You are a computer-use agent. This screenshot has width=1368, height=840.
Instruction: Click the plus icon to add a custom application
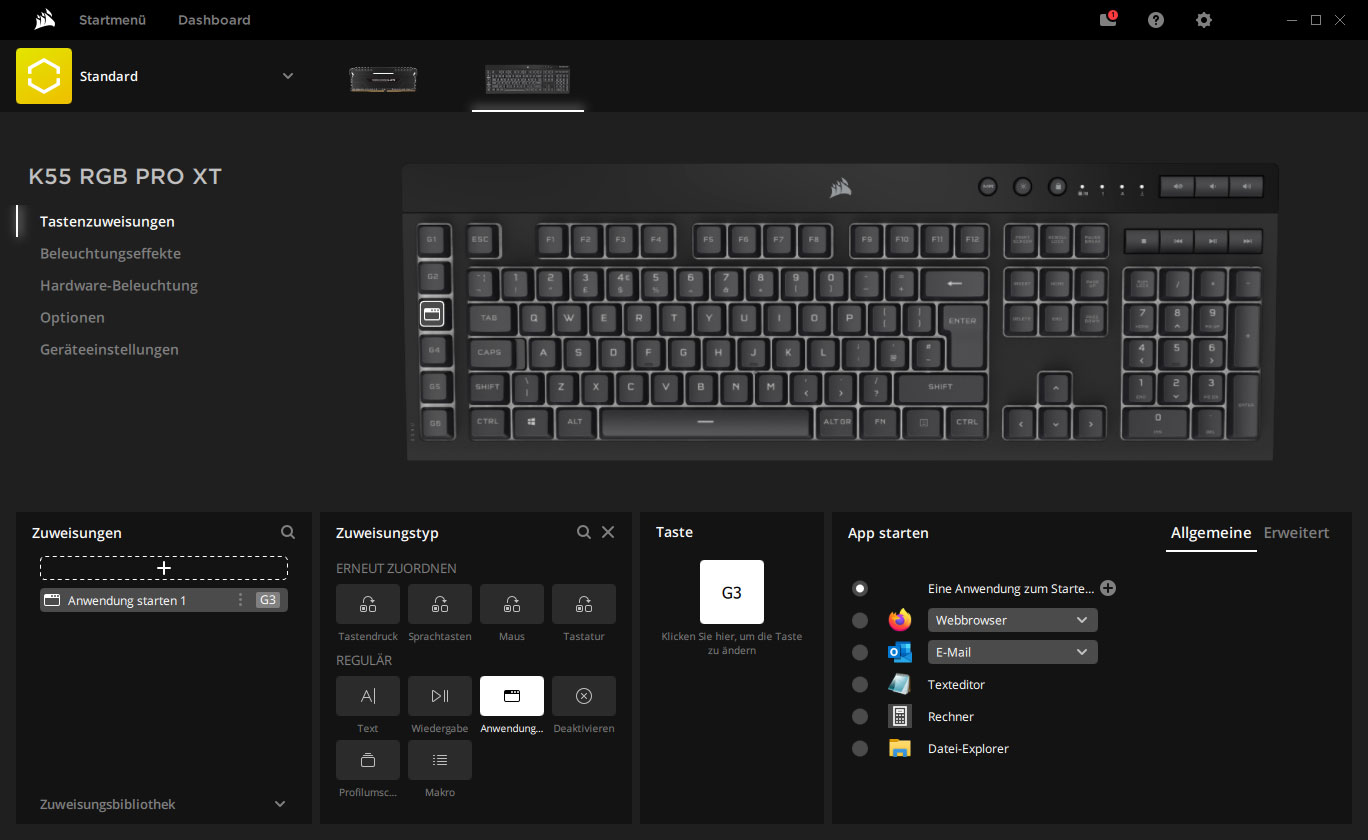(1108, 588)
